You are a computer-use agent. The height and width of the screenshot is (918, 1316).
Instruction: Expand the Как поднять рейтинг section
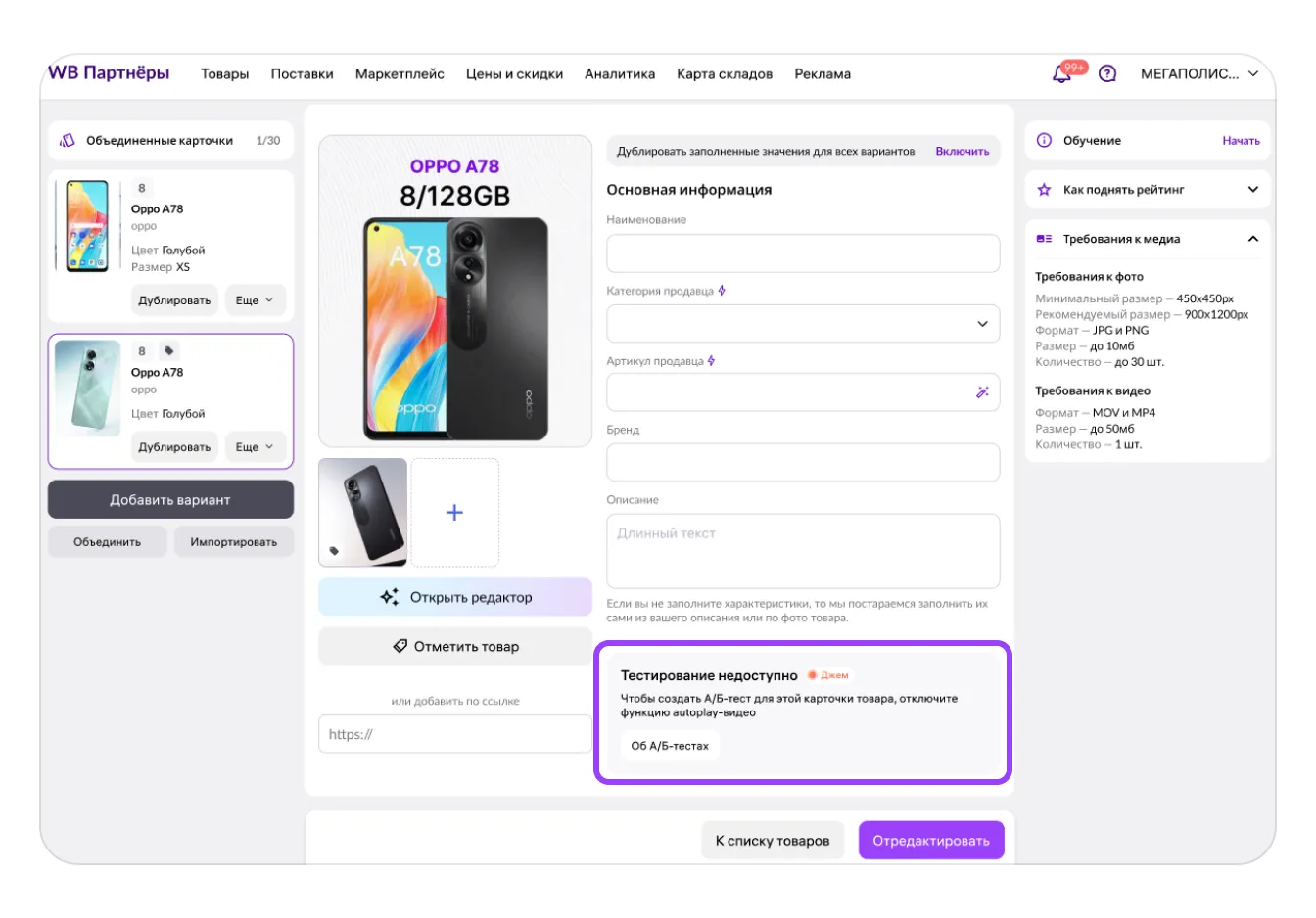pos(1252,190)
